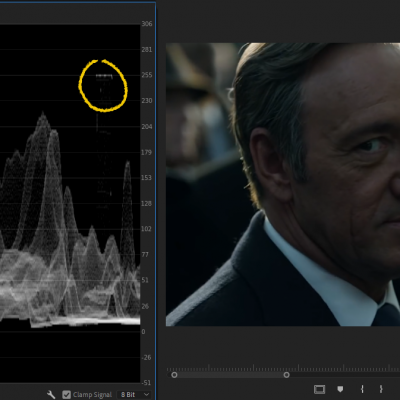Click the Mark In brace icon
This screenshot has width=400, height=400.
coord(362,389)
